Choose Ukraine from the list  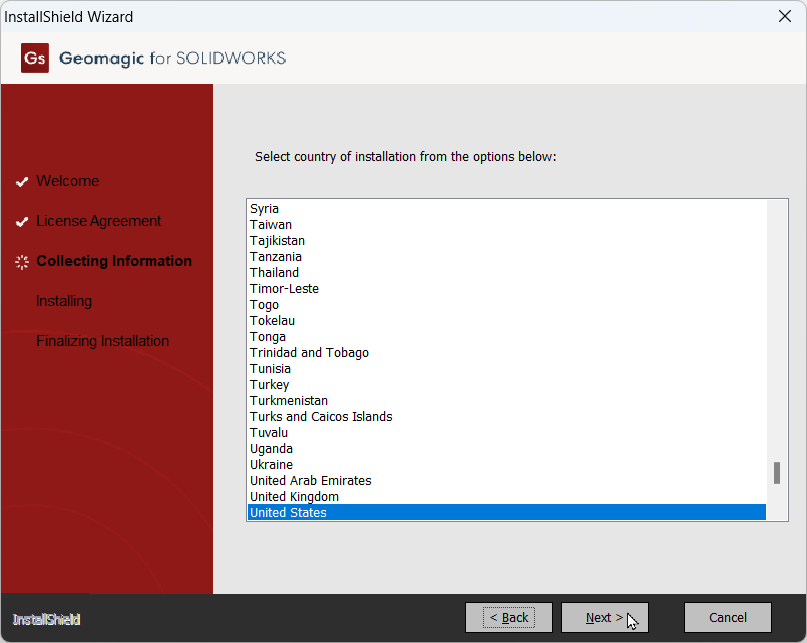506,464
